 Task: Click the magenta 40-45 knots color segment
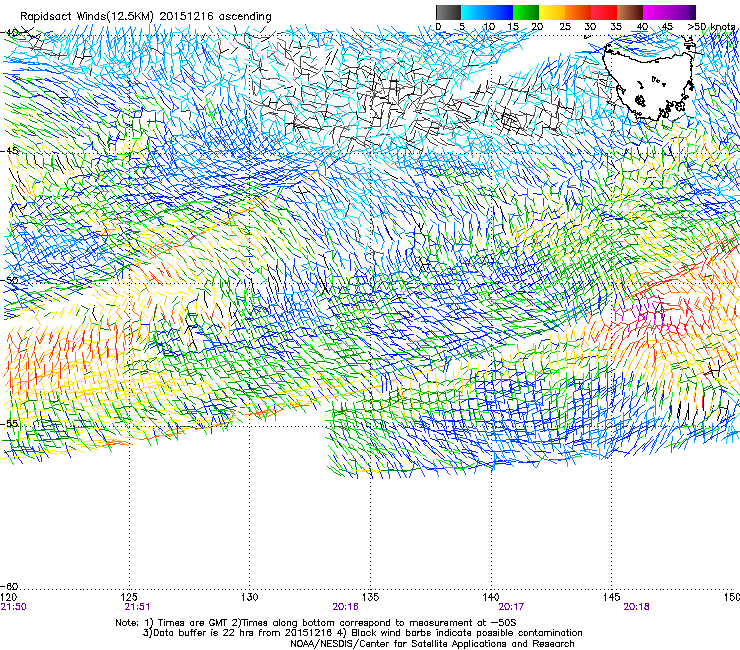[656, 12]
